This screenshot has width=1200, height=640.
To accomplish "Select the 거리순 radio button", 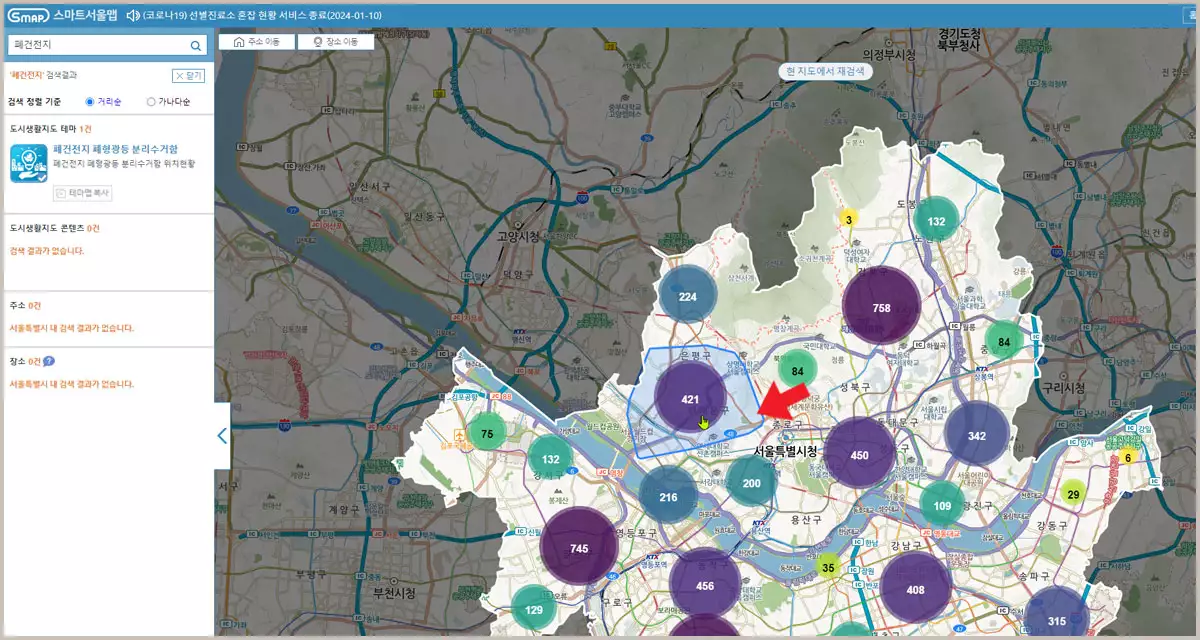I will click(90, 102).
